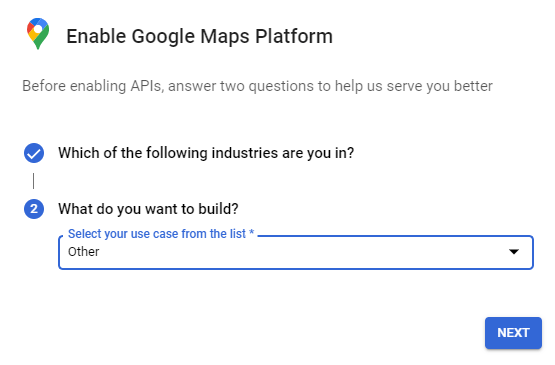The width and height of the screenshot is (555, 365).
Task: Click the step 1 completed indicator circle
Action: [x=34, y=153]
